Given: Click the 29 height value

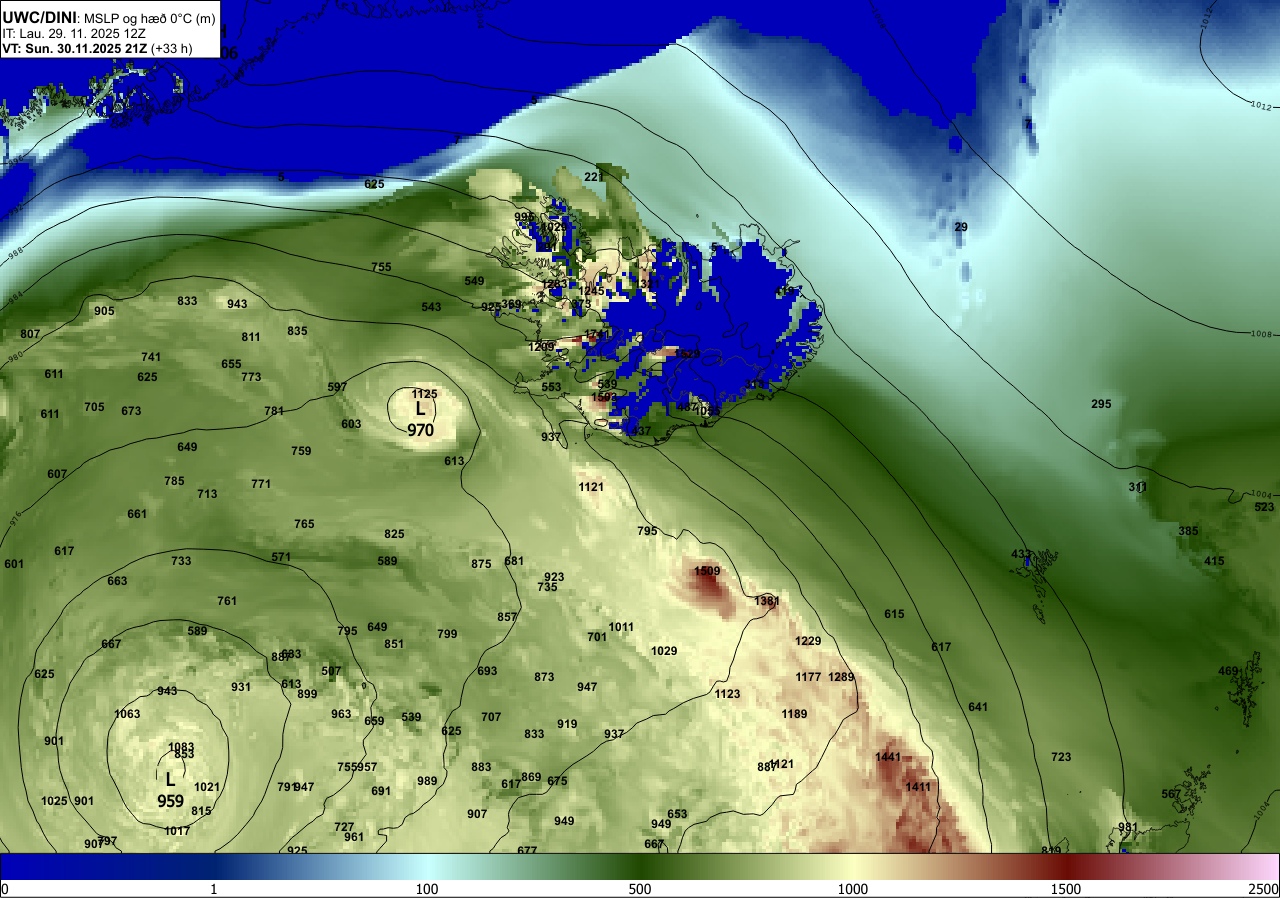Looking at the screenshot, I should (x=961, y=227).
